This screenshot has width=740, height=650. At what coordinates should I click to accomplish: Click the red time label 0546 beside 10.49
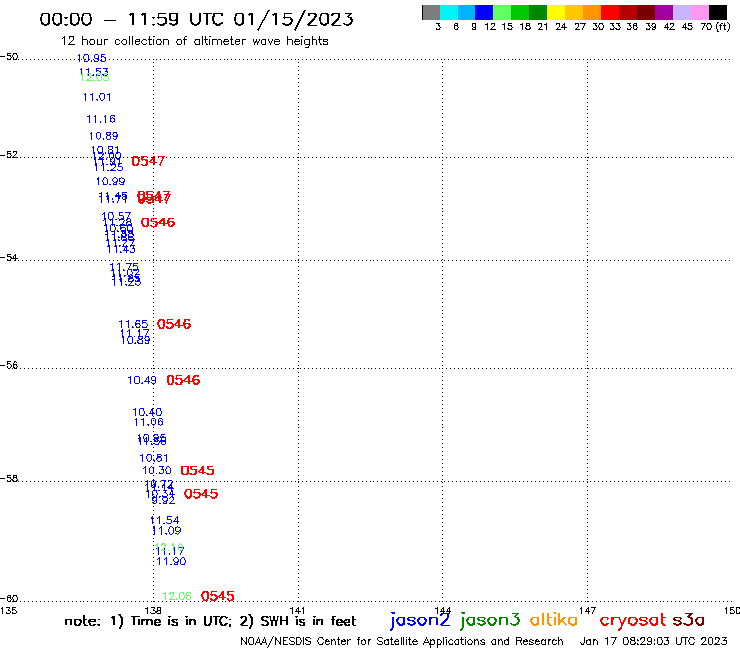pyautogui.click(x=183, y=380)
